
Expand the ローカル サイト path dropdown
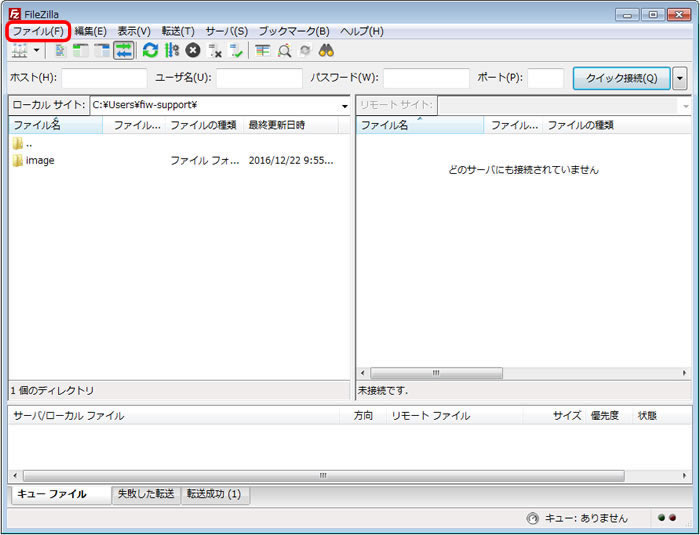point(345,106)
